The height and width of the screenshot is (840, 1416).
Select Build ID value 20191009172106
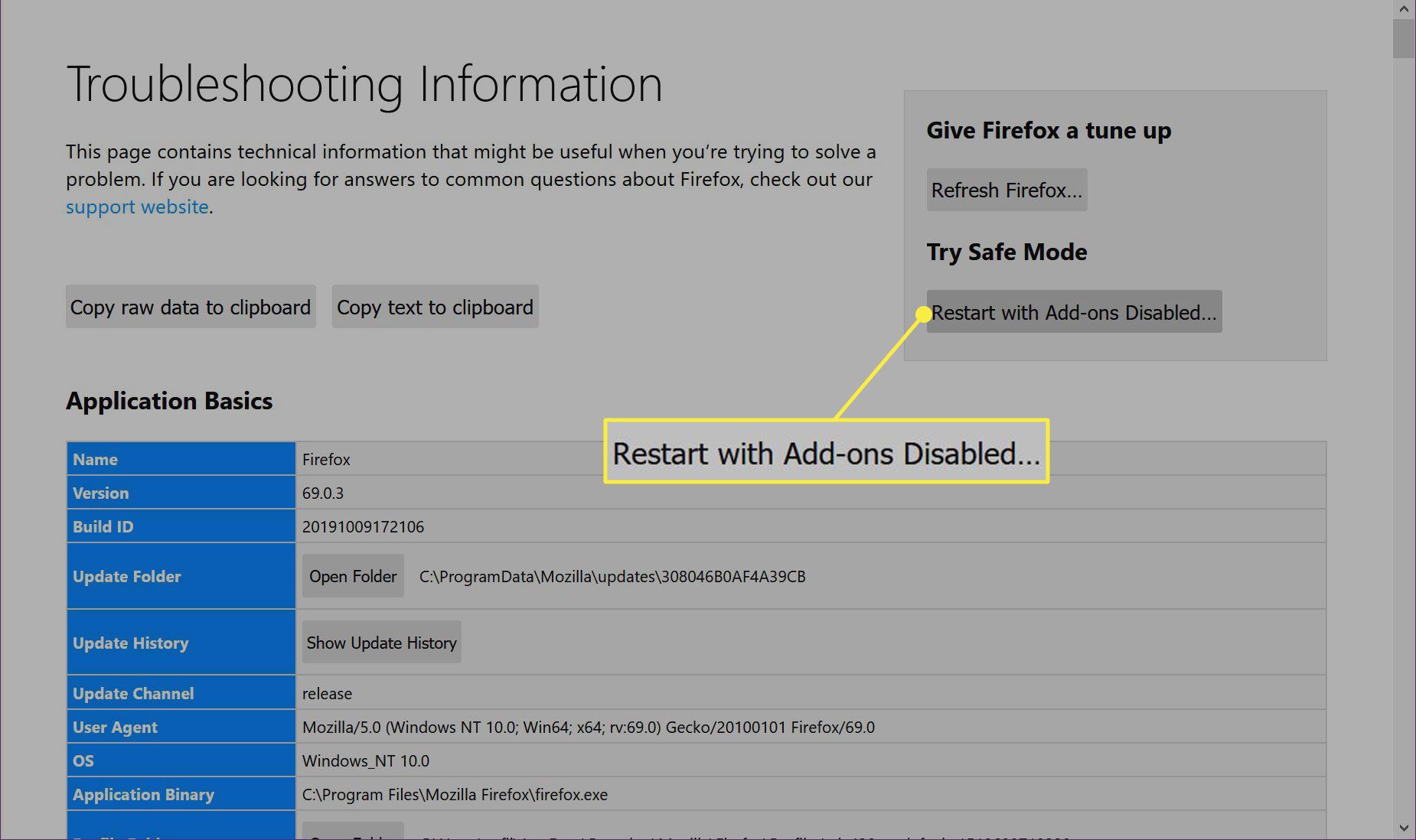(363, 526)
